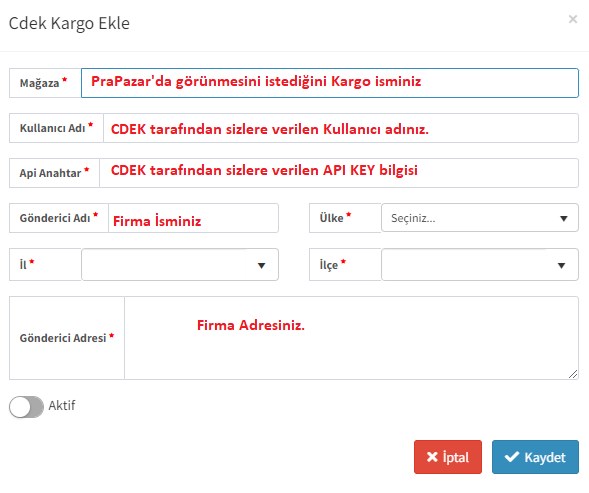Cancel with the İptal button
The height and width of the screenshot is (493, 589).
(448, 457)
